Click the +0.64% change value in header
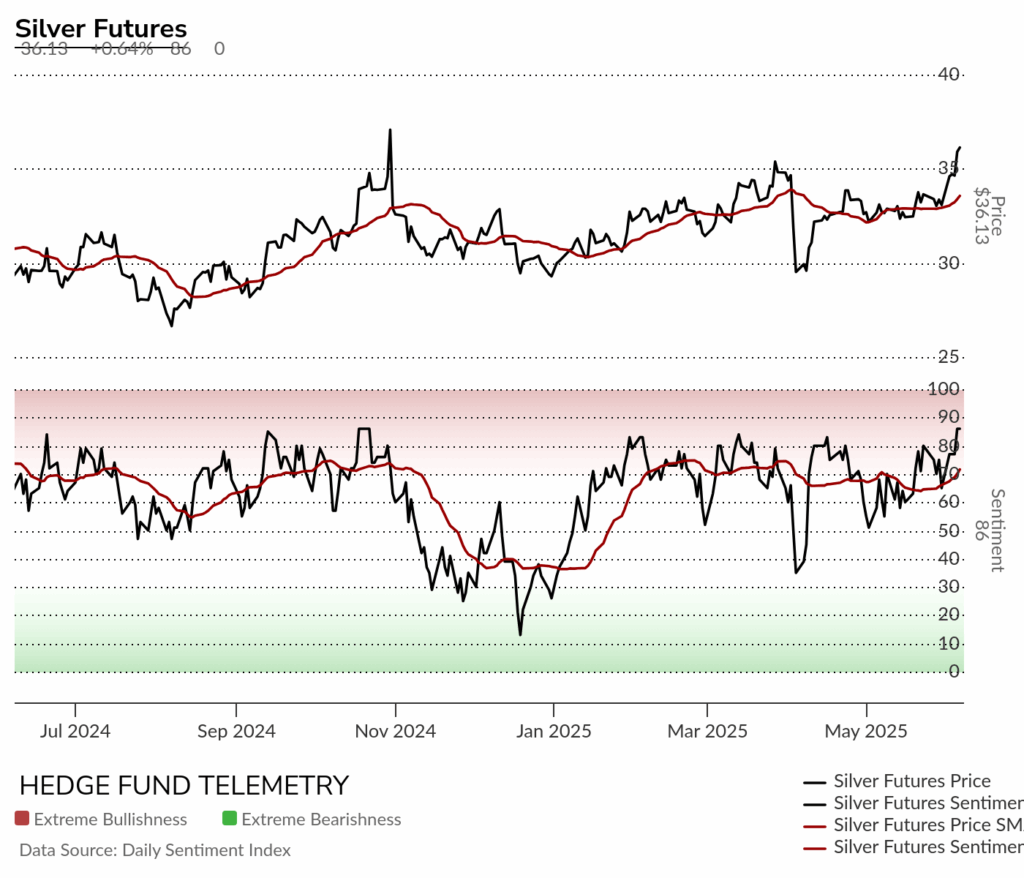Image resolution: width=1024 pixels, height=878 pixels. [122, 48]
